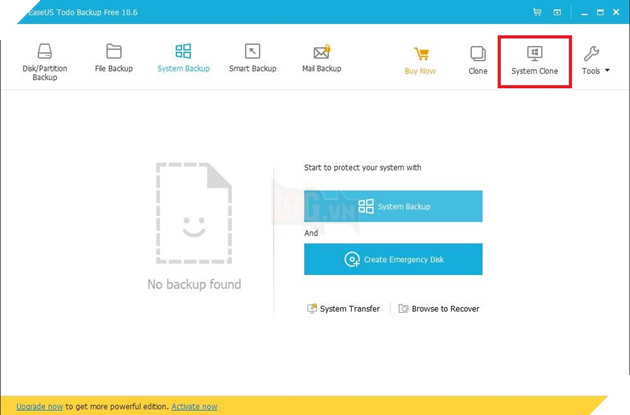The width and height of the screenshot is (630, 415).
Task: Click Create Emergency Disk button
Action: [x=393, y=259]
